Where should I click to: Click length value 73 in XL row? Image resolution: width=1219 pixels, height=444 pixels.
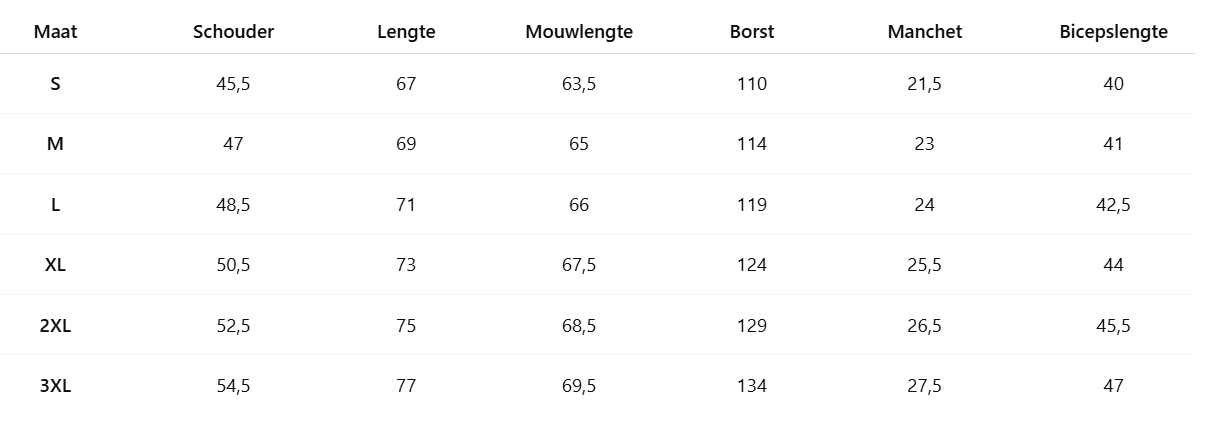[x=406, y=265]
